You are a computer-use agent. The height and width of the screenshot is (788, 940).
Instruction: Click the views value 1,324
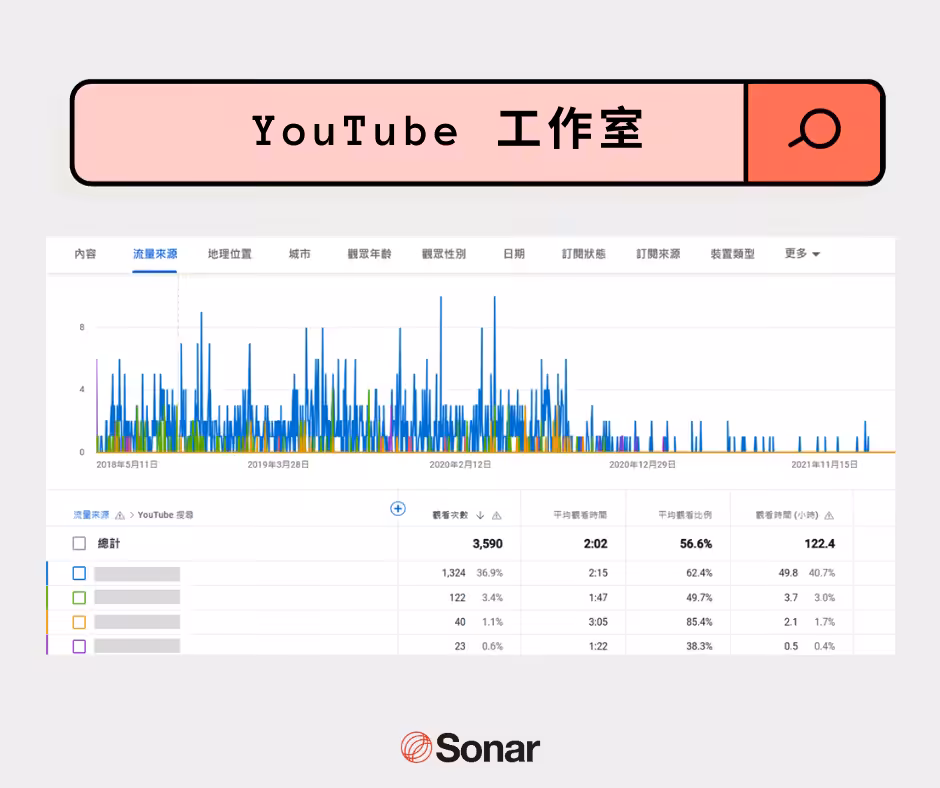pos(453,573)
